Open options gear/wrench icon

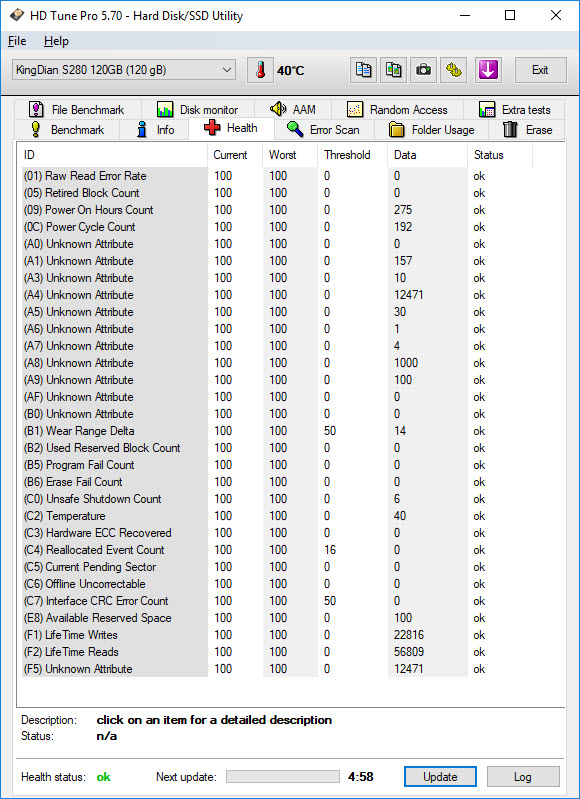pyautogui.click(x=453, y=70)
